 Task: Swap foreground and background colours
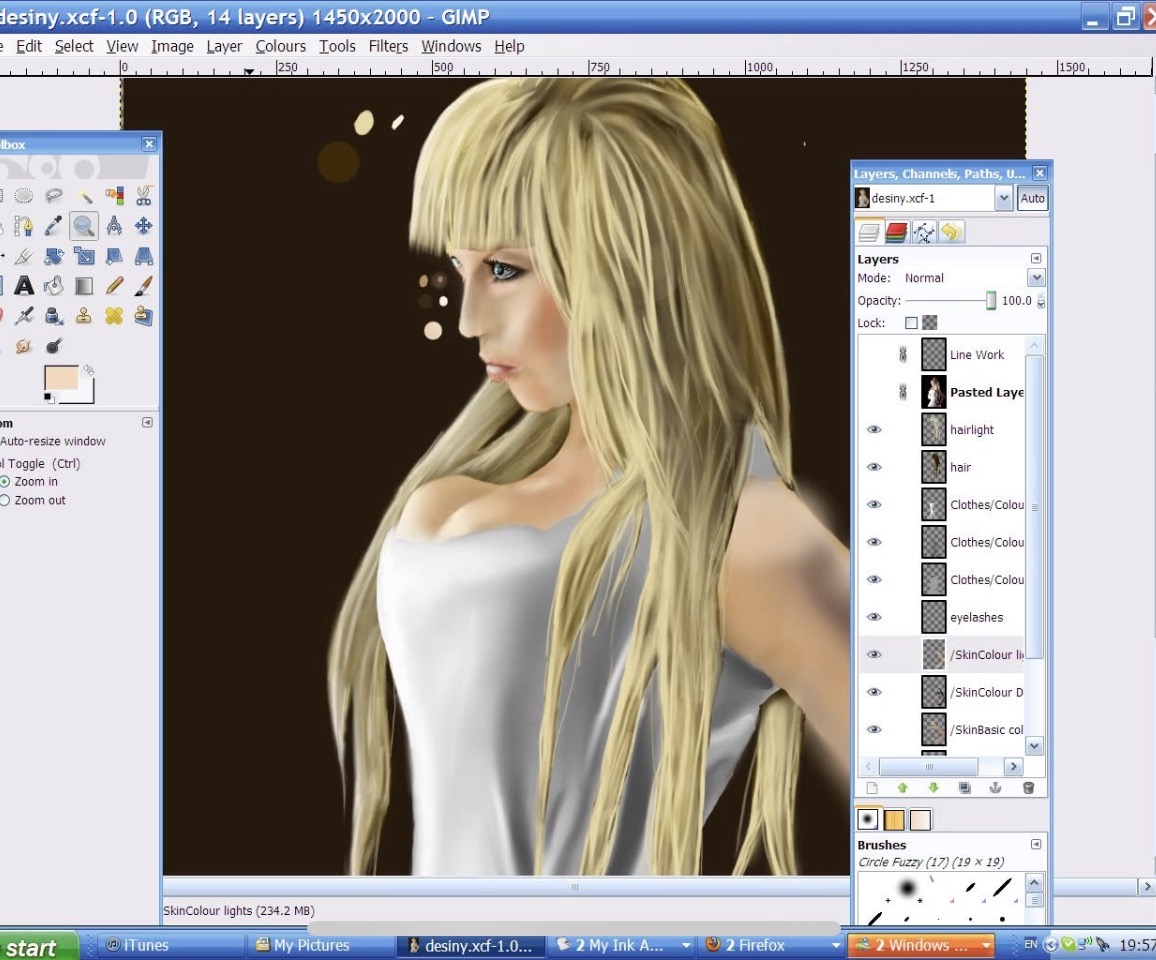tap(88, 369)
